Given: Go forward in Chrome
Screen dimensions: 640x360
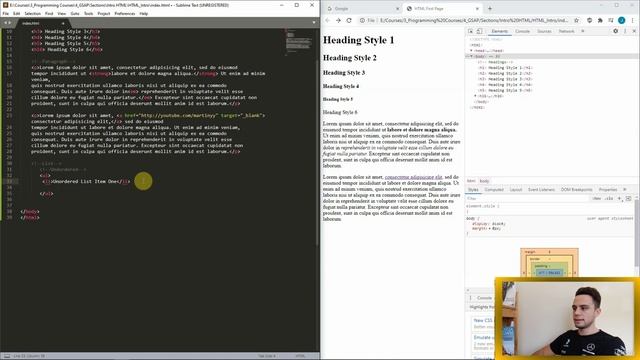Looking at the screenshot, I should click(338, 20).
